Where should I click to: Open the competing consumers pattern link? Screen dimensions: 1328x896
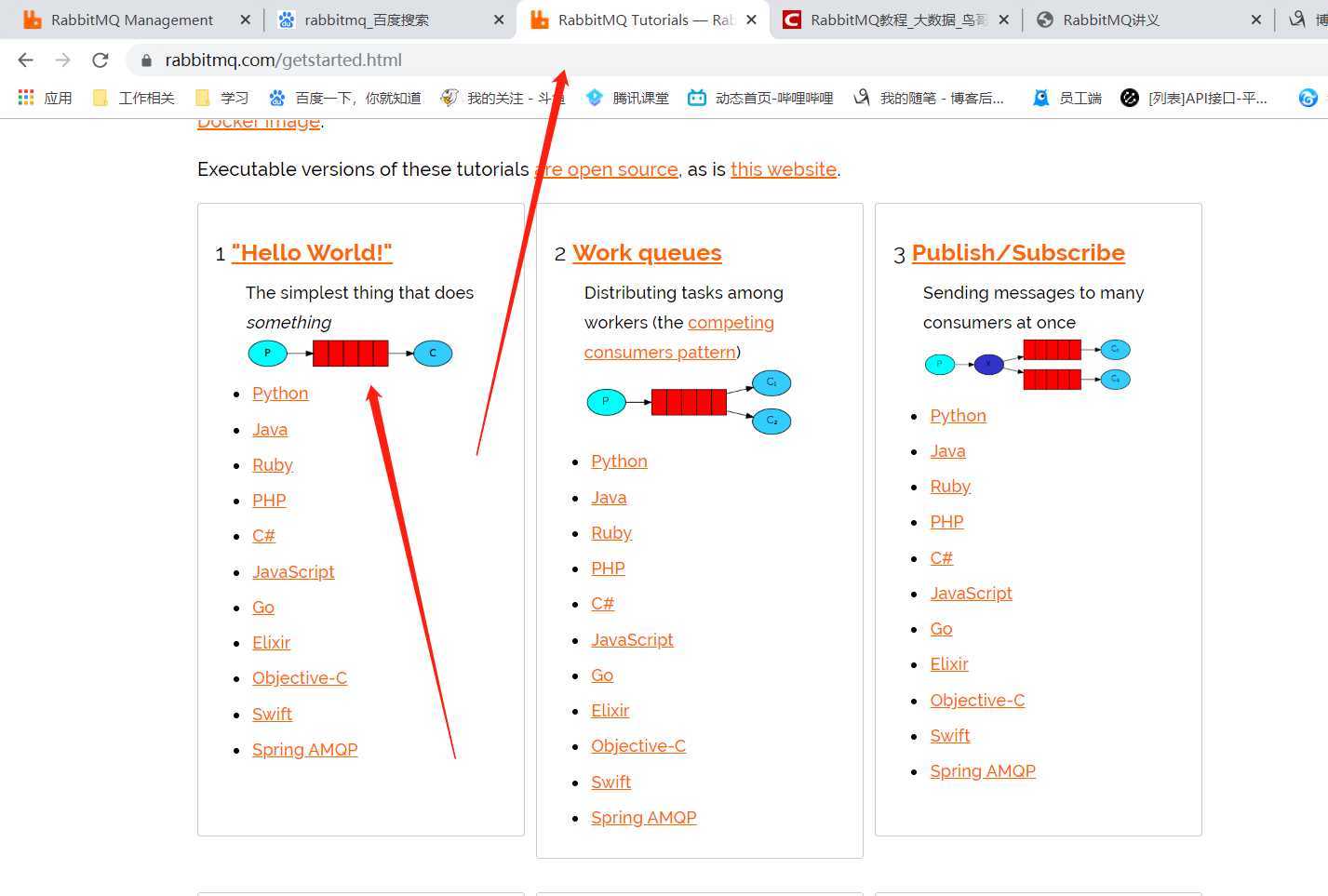pyautogui.click(x=679, y=337)
